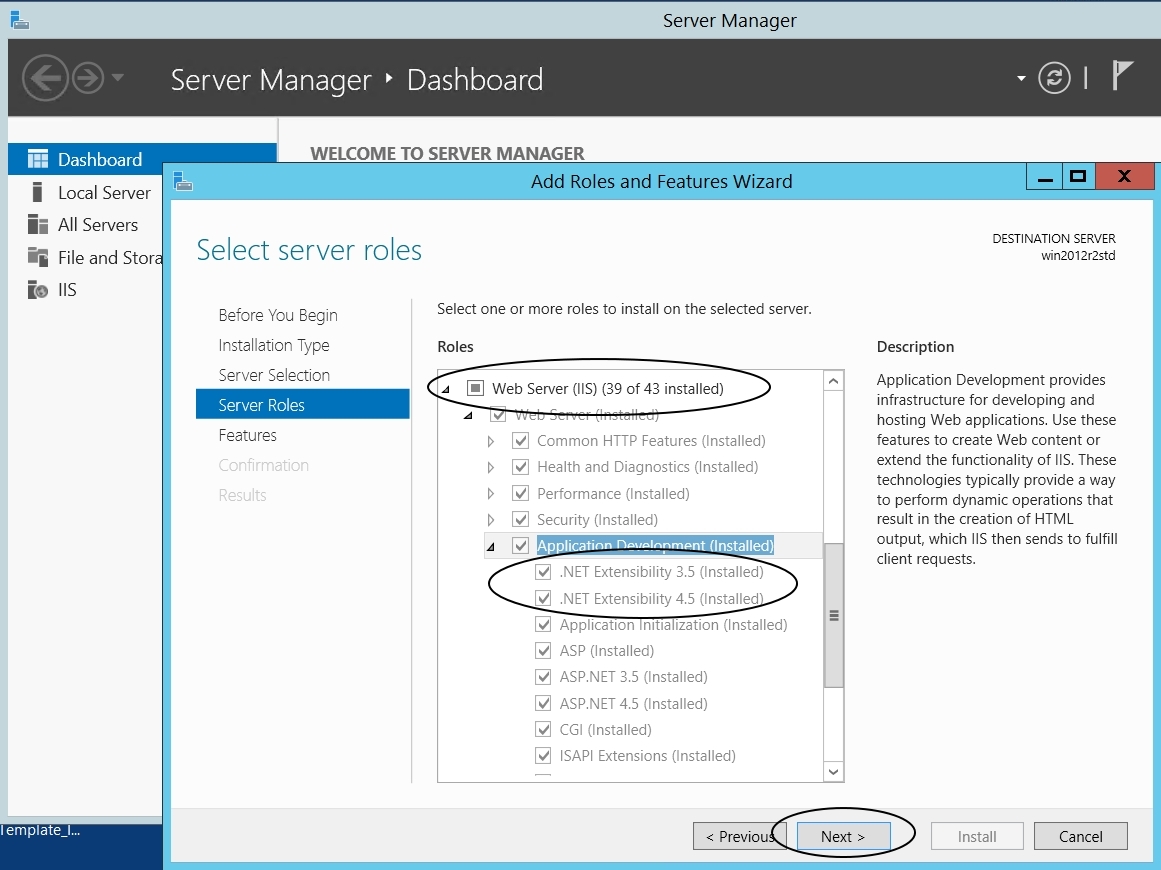
Task: Collapse Application Development node
Action: coord(491,547)
